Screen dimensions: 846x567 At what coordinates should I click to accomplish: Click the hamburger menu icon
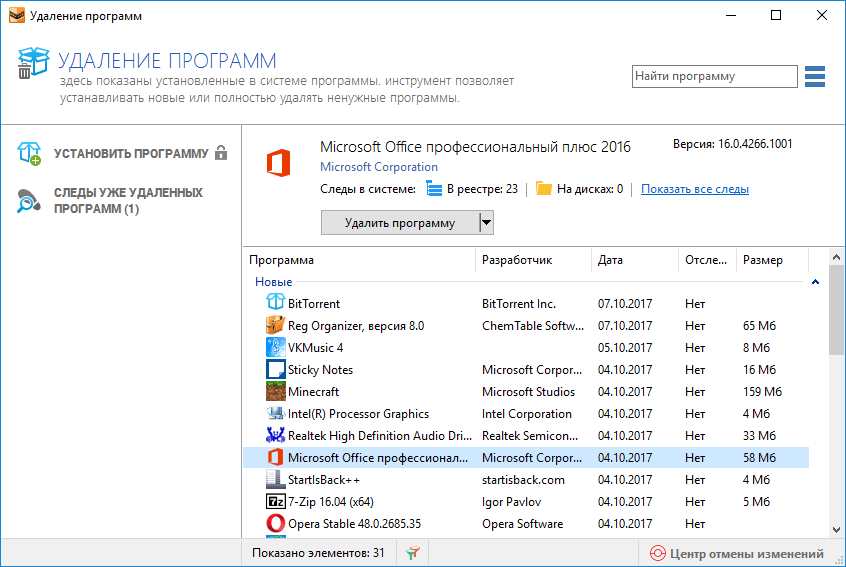pos(814,77)
